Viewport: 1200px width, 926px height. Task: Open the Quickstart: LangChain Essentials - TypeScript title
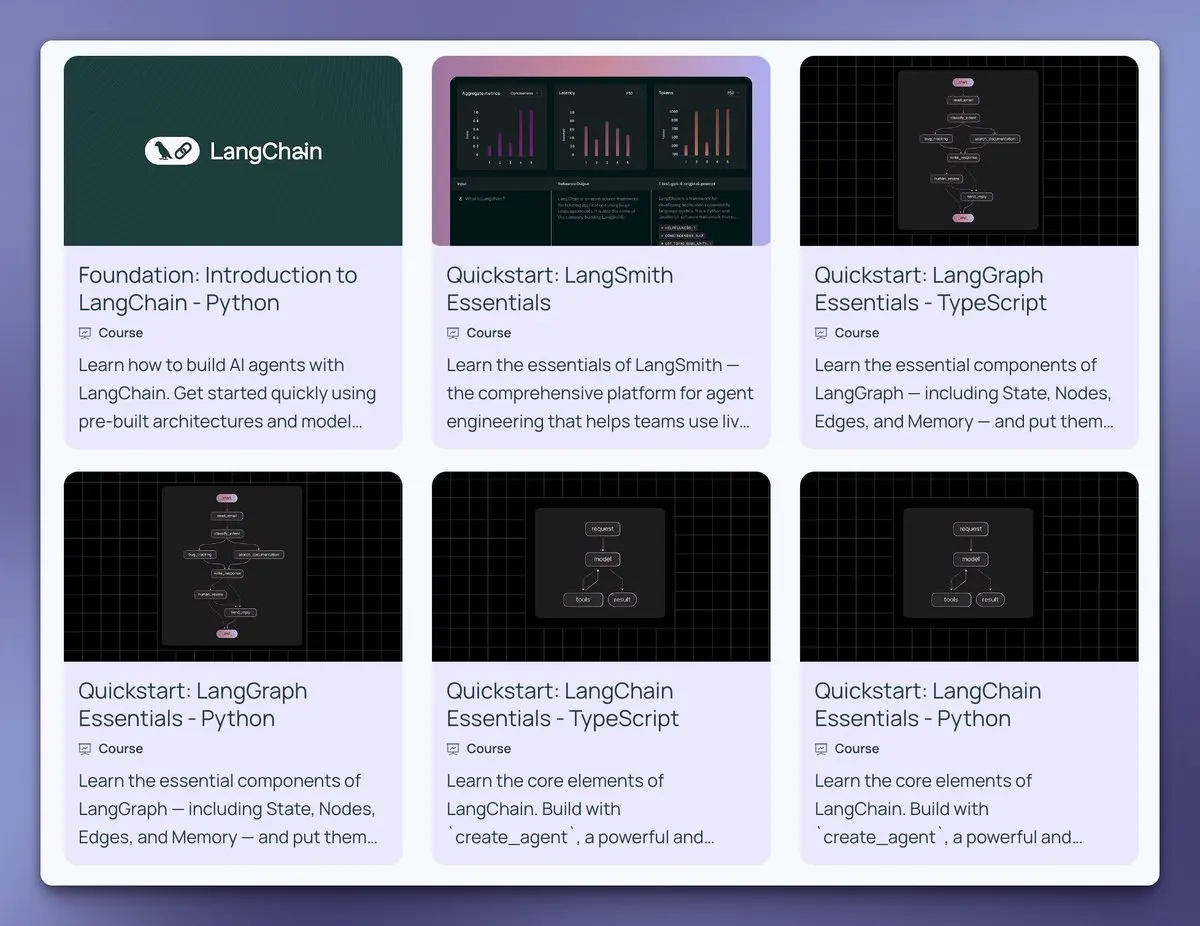(x=562, y=705)
